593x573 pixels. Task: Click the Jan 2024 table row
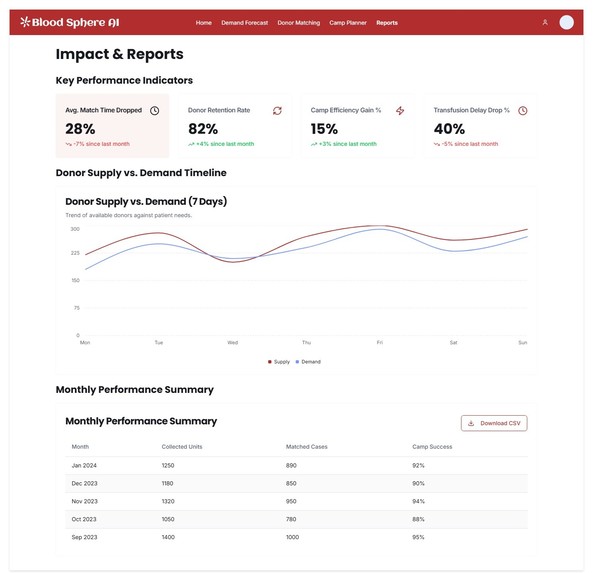pos(296,465)
